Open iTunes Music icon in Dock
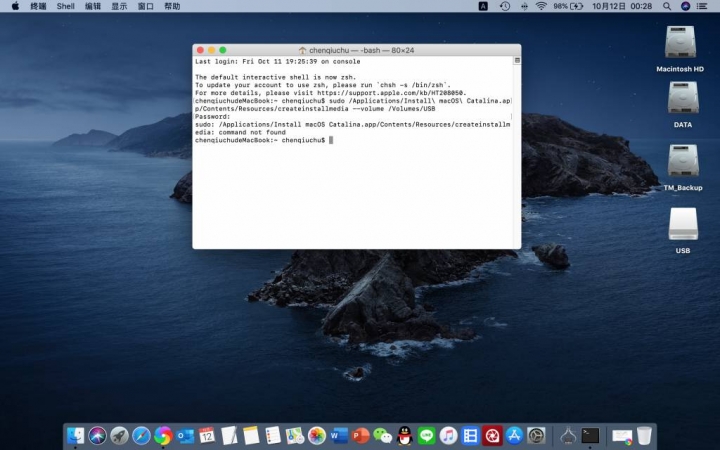 point(449,435)
